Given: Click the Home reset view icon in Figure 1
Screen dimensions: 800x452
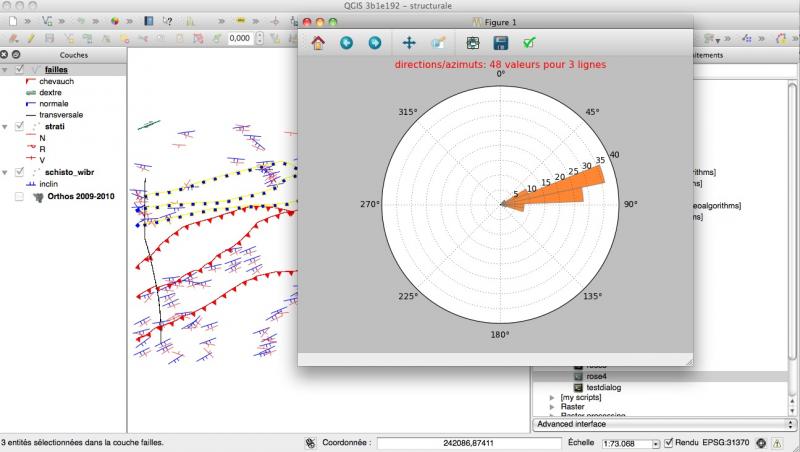Looking at the screenshot, I should [x=318, y=43].
